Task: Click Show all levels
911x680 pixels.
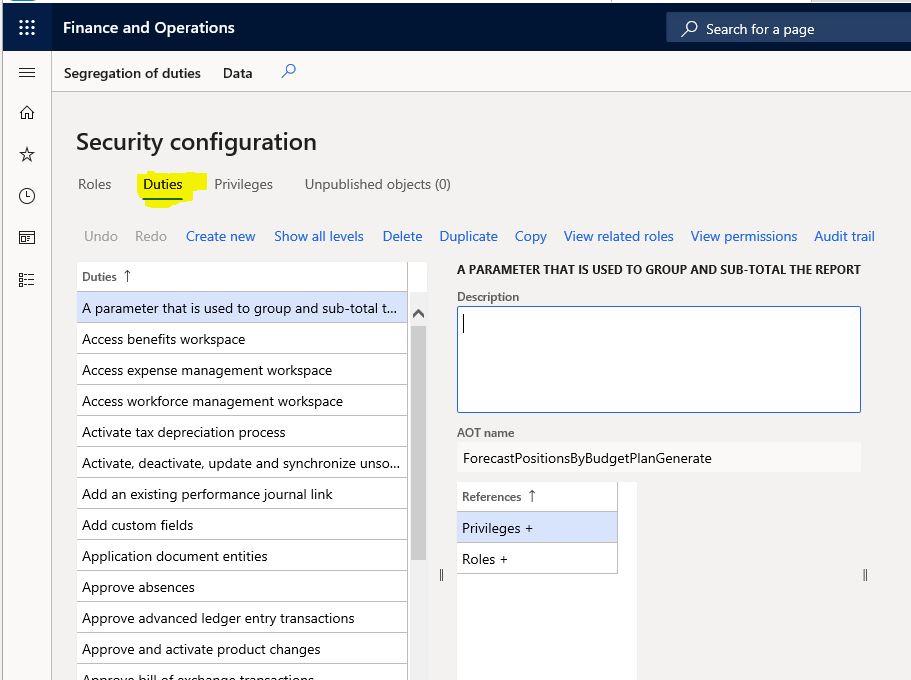Action: (319, 237)
